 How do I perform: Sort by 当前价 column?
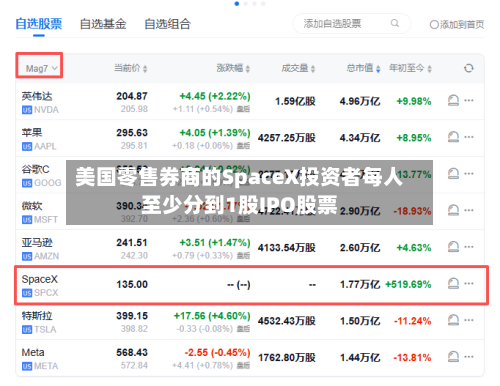130,68
